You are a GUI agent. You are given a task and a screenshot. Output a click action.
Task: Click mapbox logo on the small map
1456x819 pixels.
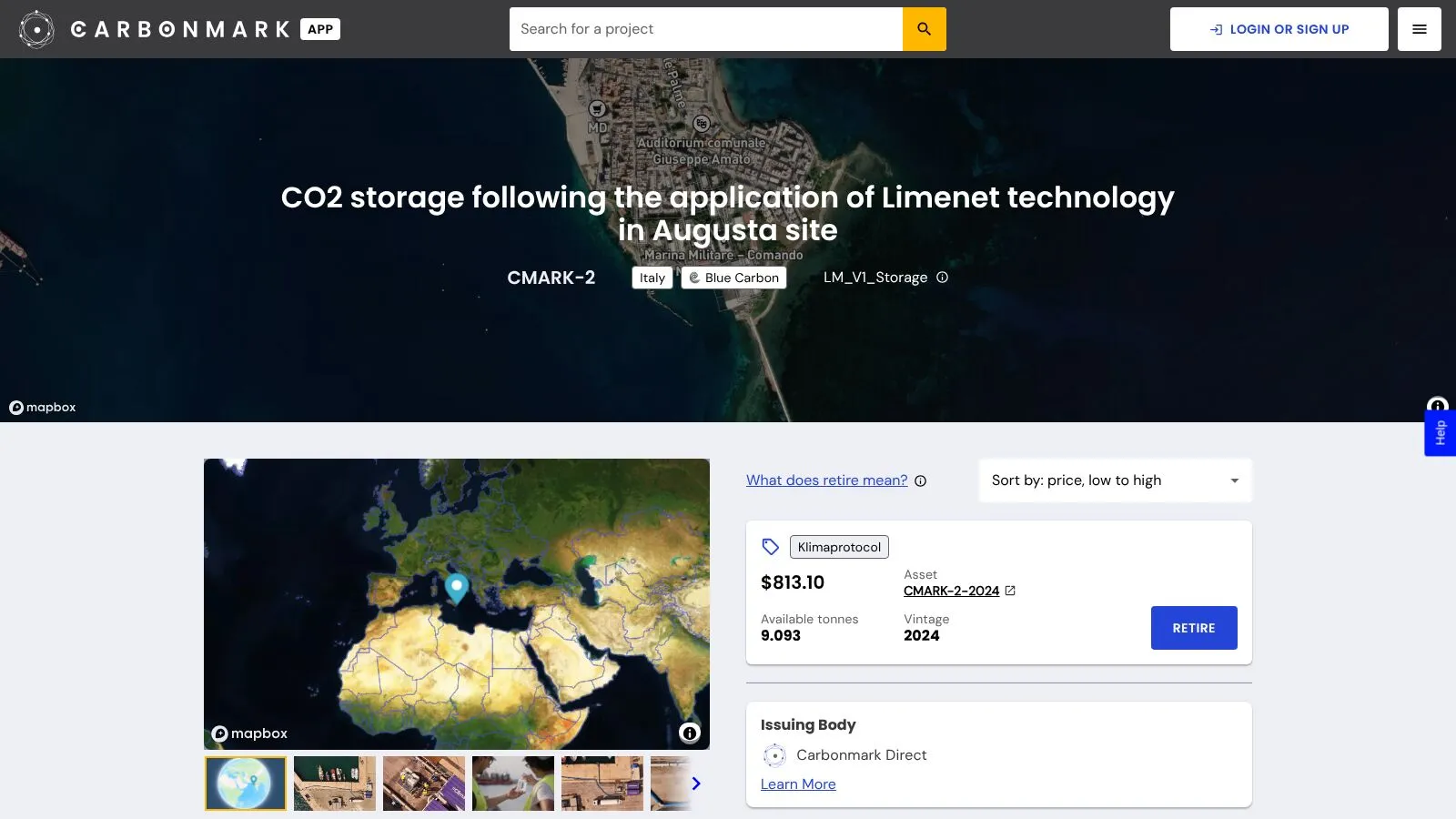(x=249, y=733)
